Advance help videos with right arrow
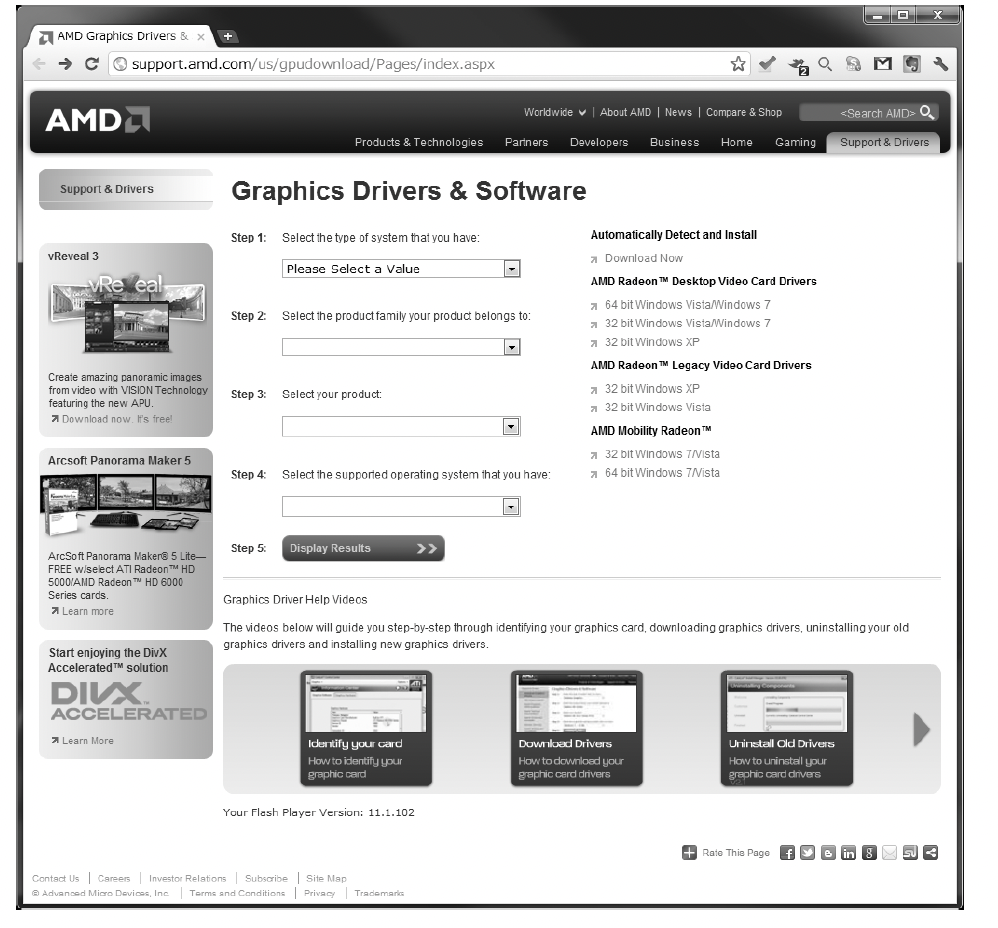This screenshot has height=928, width=998. click(x=922, y=729)
